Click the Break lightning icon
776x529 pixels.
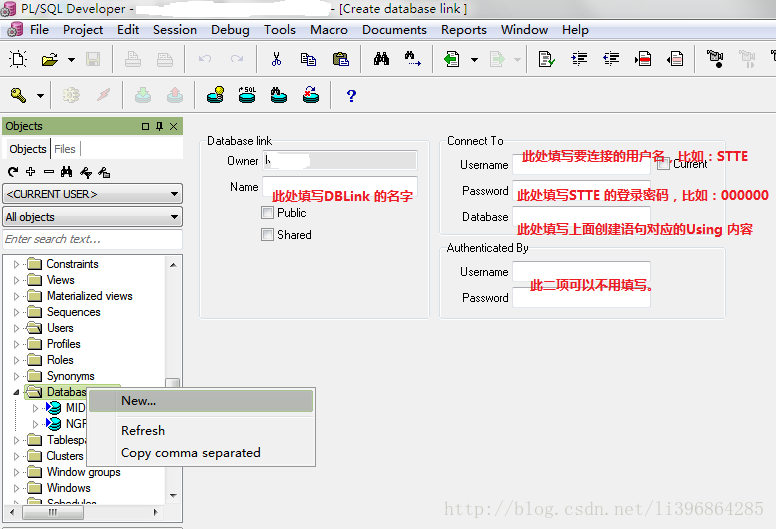pyautogui.click(x=103, y=95)
